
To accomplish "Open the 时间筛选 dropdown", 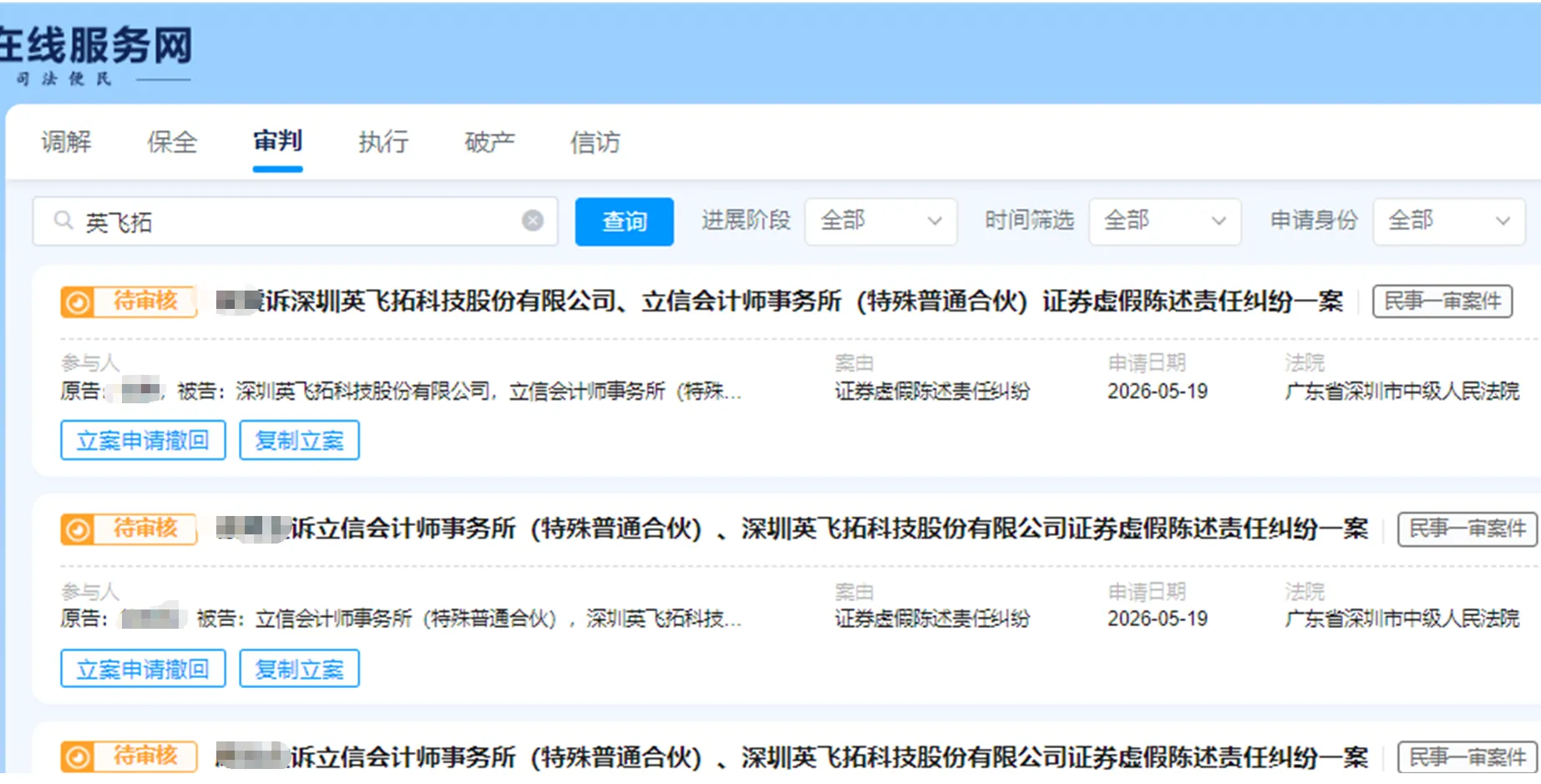I will pyautogui.click(x=1164, y=221).
